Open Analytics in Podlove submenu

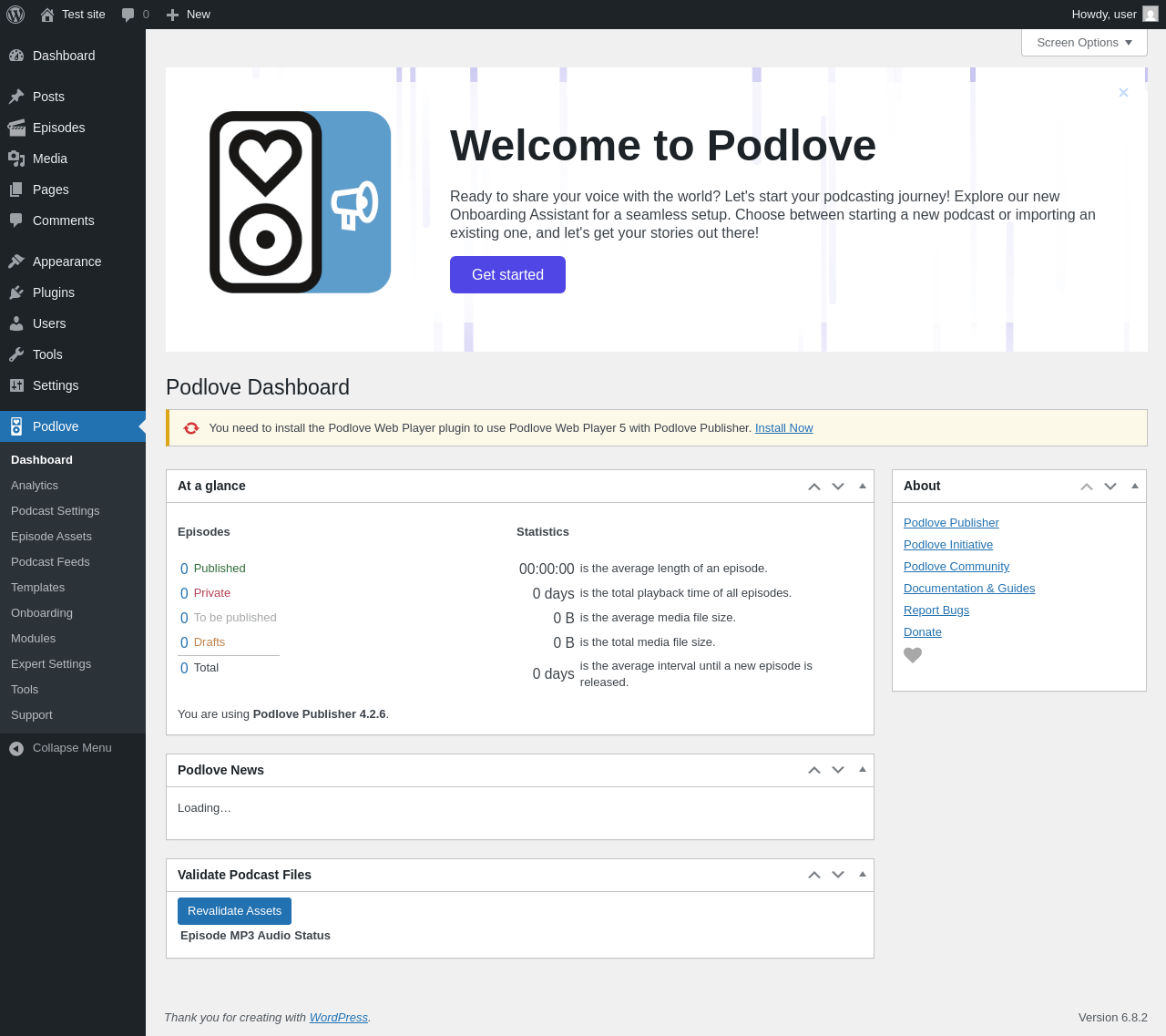35,486
